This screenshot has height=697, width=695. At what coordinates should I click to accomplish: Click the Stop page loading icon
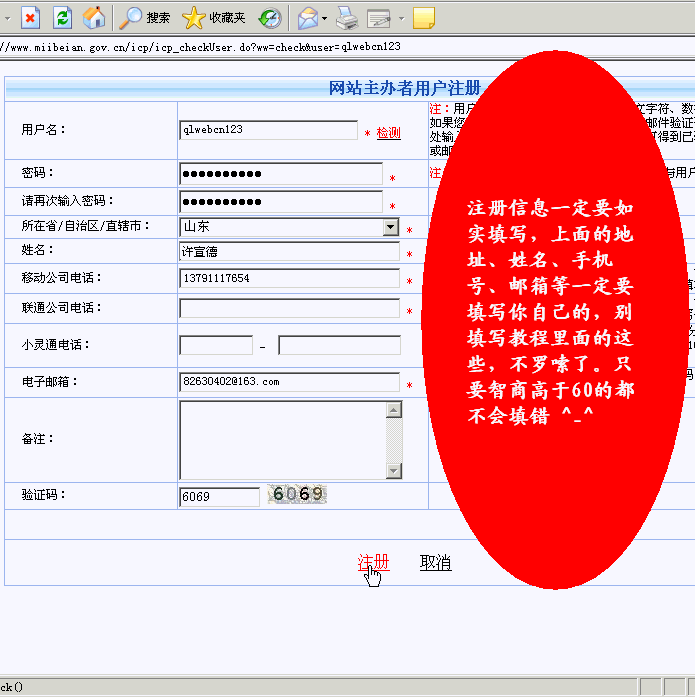pyautogui.click(x=31, y=17)
